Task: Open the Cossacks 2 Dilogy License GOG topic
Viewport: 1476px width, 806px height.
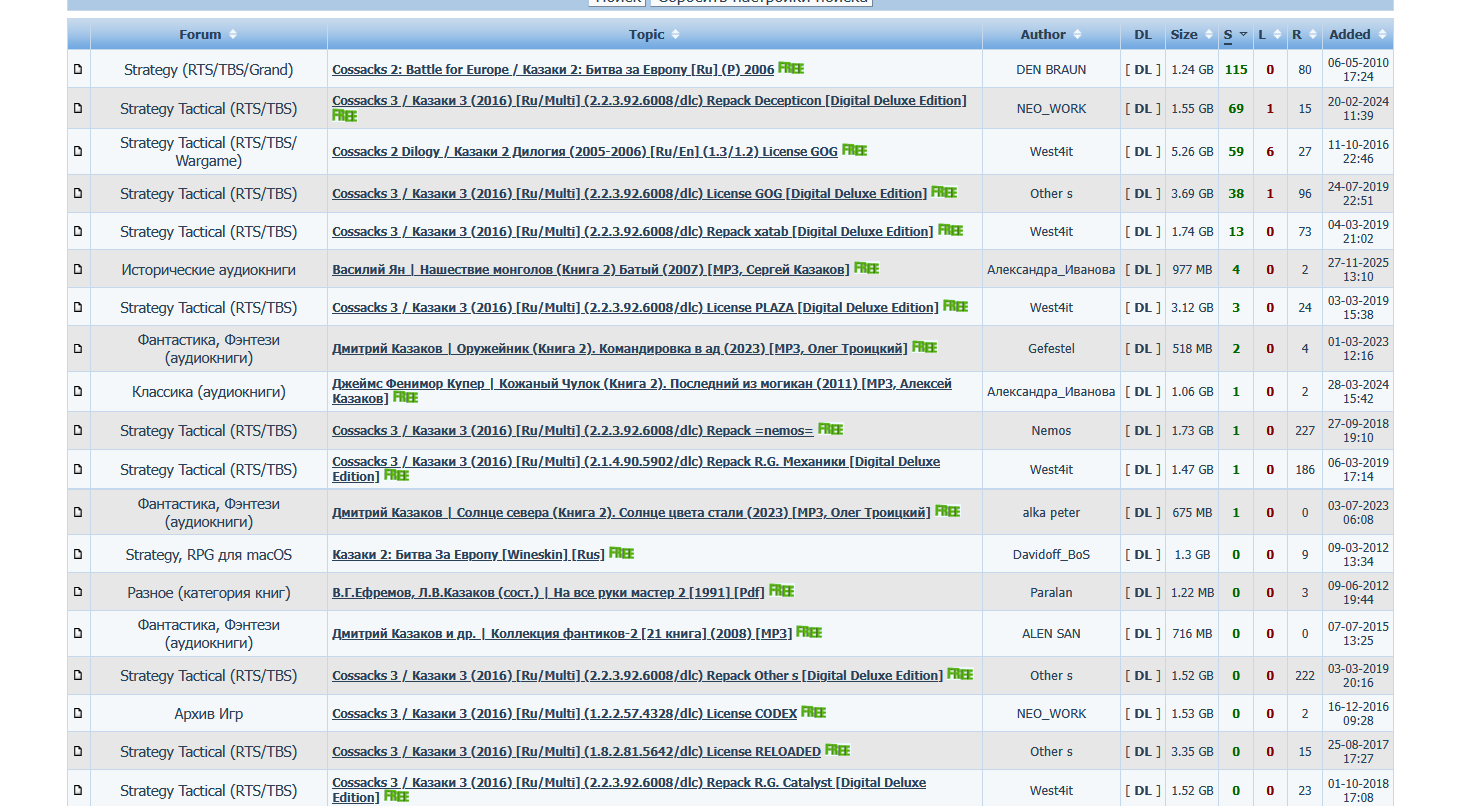Action: [x=585, y=152]
